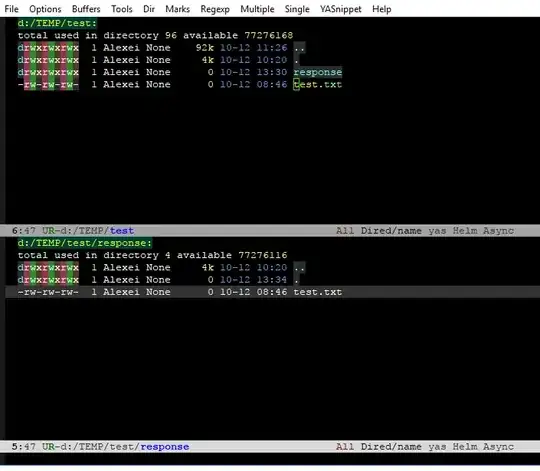
Task: Click the permissions of the response row
Action: click(48, 72)
